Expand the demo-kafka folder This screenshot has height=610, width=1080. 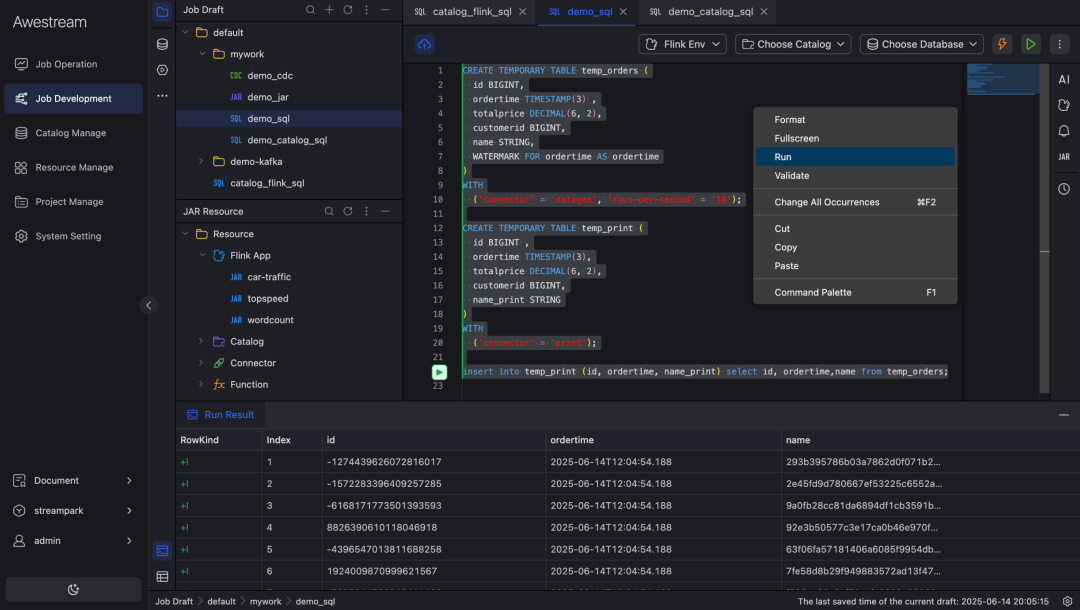pos(201,161)
